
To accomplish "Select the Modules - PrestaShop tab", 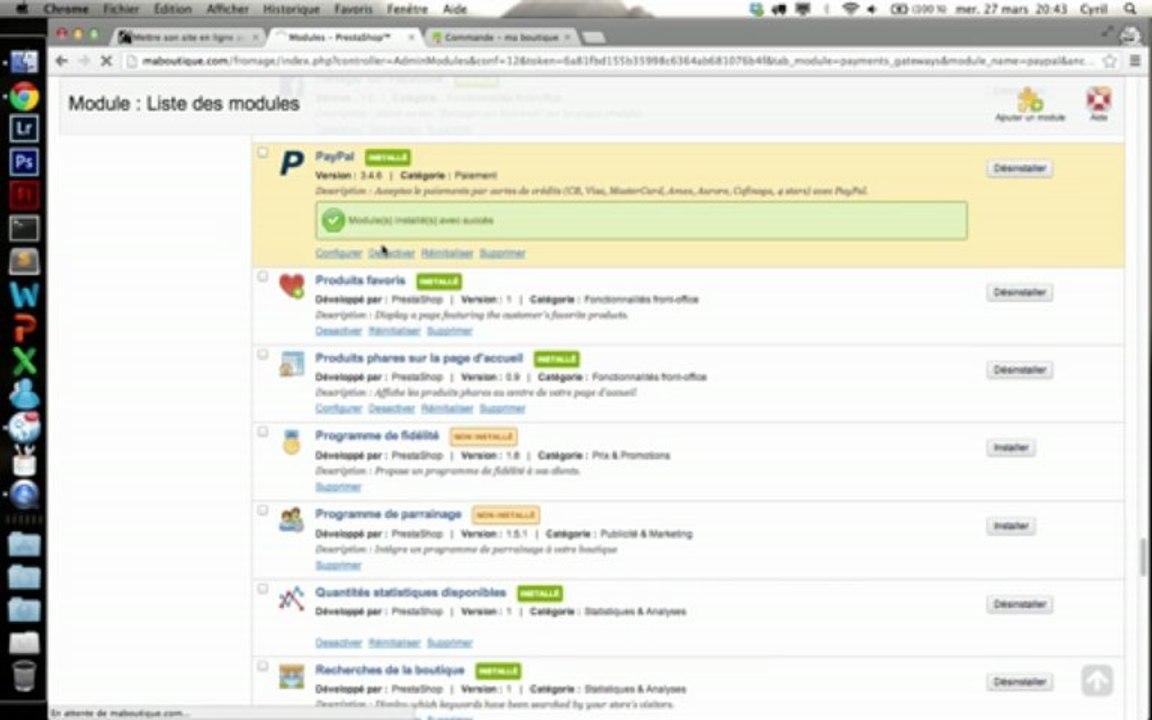I will (344, 37).
